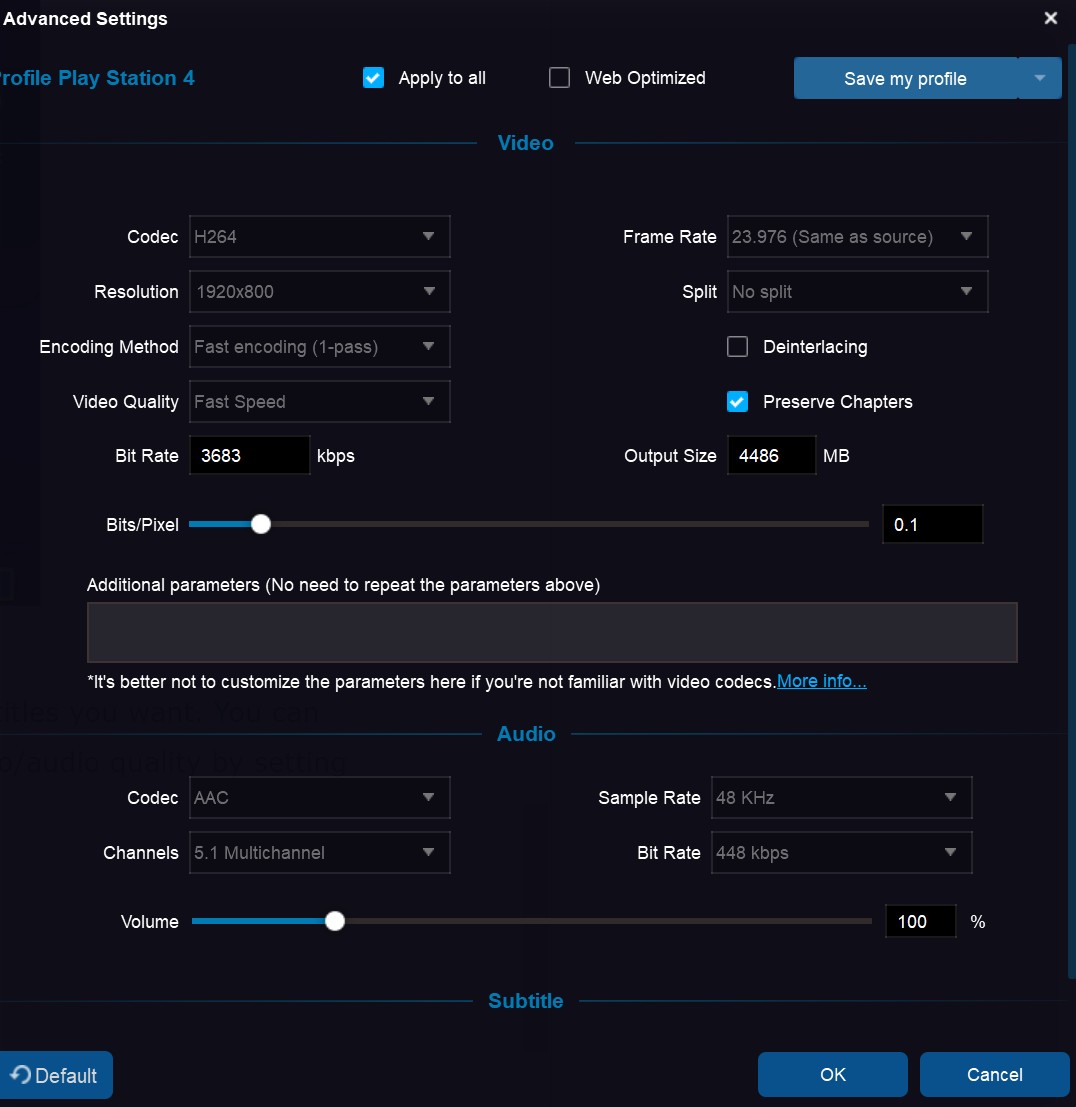This screenshot has width=1076, height=1107.
Task: Close the Advanced Settings dialog
Action: click(1051, 18)
